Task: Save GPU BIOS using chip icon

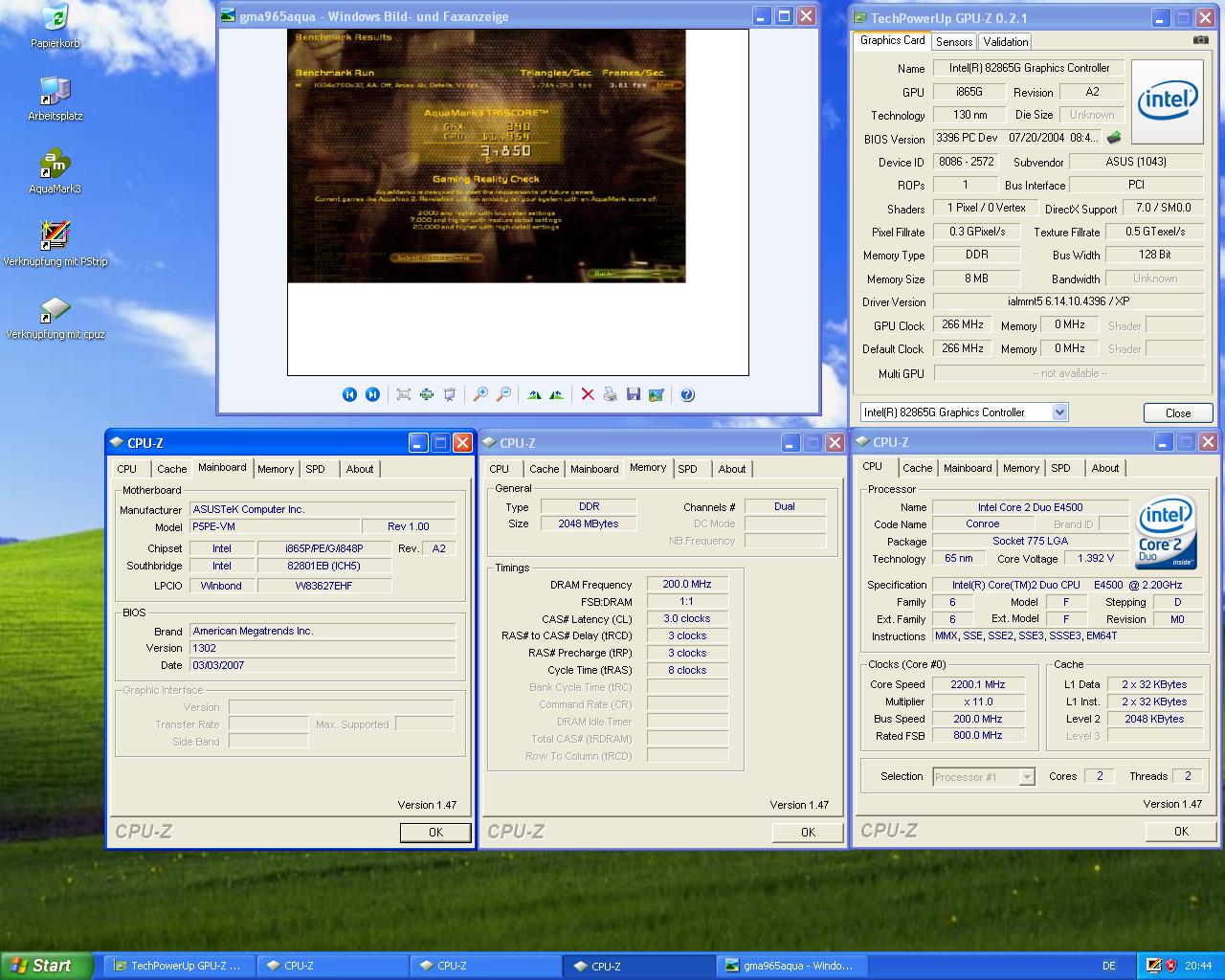Action: tap(1114, 138)
